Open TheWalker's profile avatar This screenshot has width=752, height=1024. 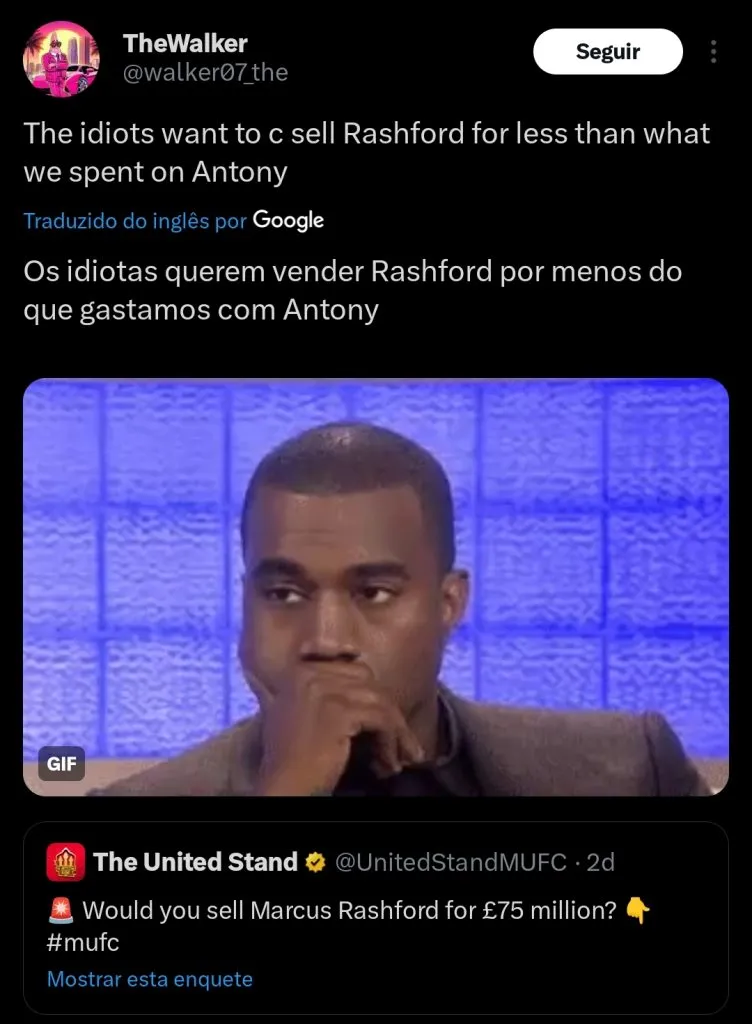click(x=61, y=58)
